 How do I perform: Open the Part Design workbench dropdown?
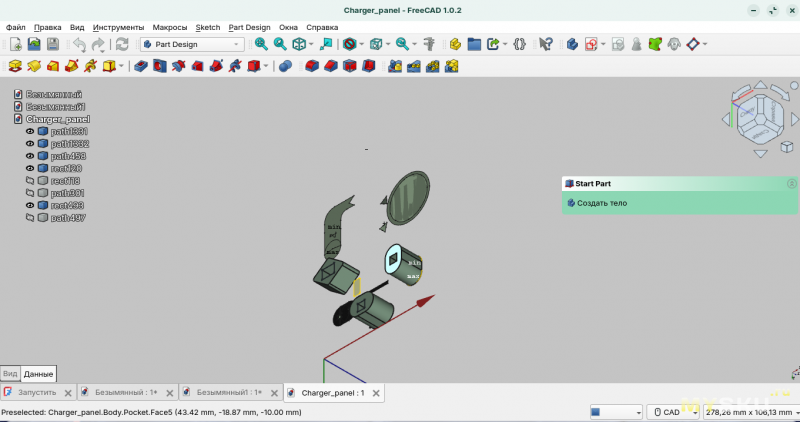192,44
